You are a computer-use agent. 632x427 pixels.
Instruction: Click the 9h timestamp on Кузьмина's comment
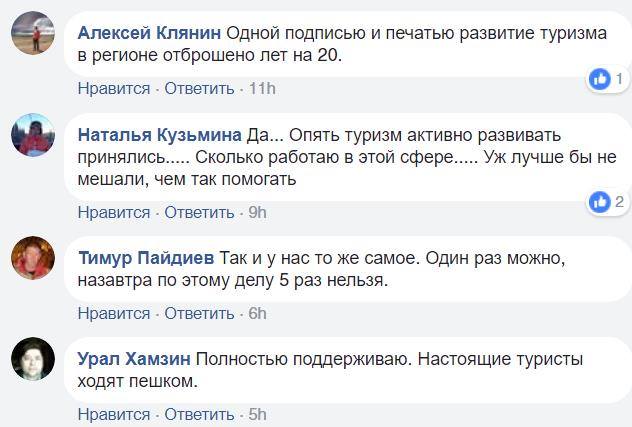click(x=257, y=212)
